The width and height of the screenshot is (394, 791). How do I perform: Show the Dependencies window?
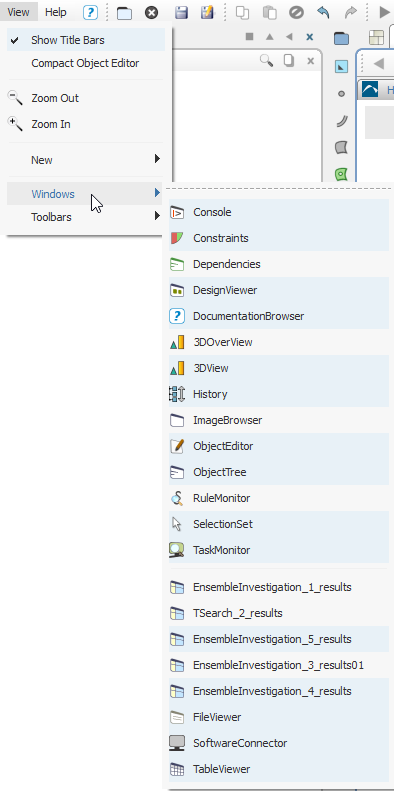pyautogui.click(x=278, y=264)
